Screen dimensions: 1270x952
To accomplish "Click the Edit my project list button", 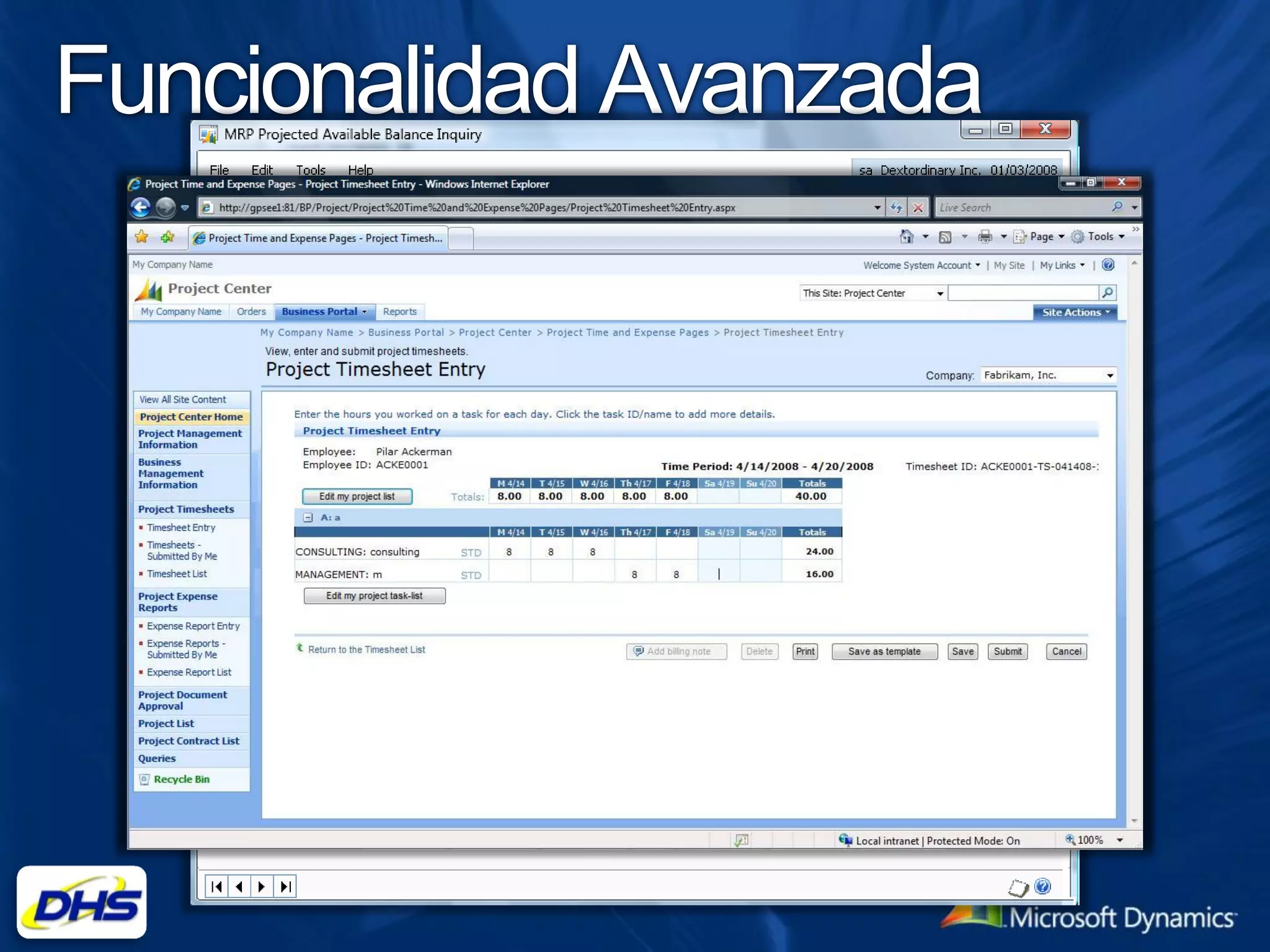I will pos(357,496).
